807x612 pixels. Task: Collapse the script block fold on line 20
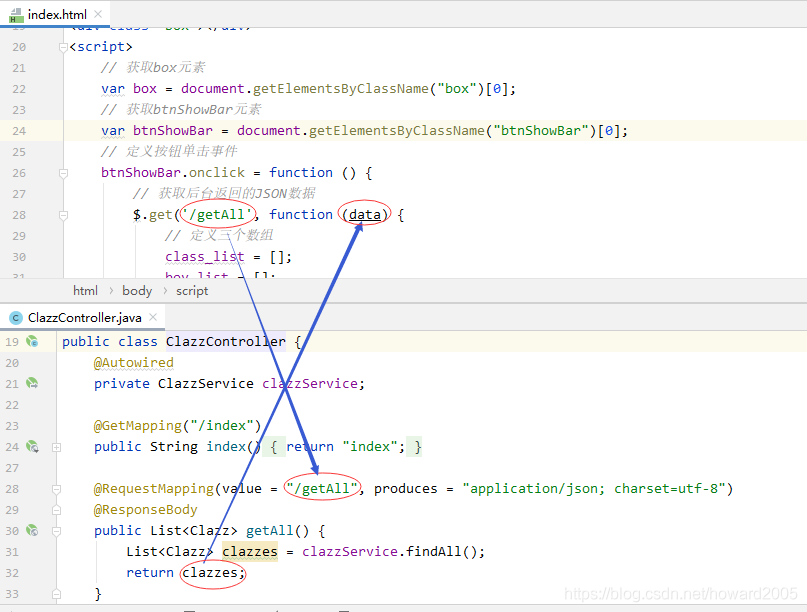tap(62, 46)
